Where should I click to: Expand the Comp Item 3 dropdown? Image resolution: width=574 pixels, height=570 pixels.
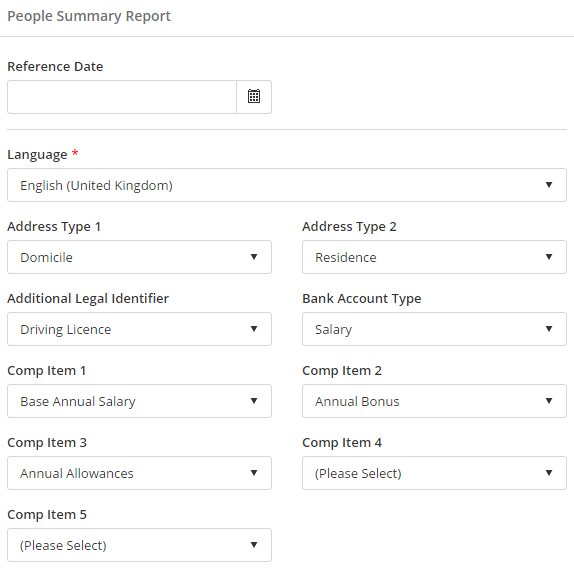pos(139,473)
